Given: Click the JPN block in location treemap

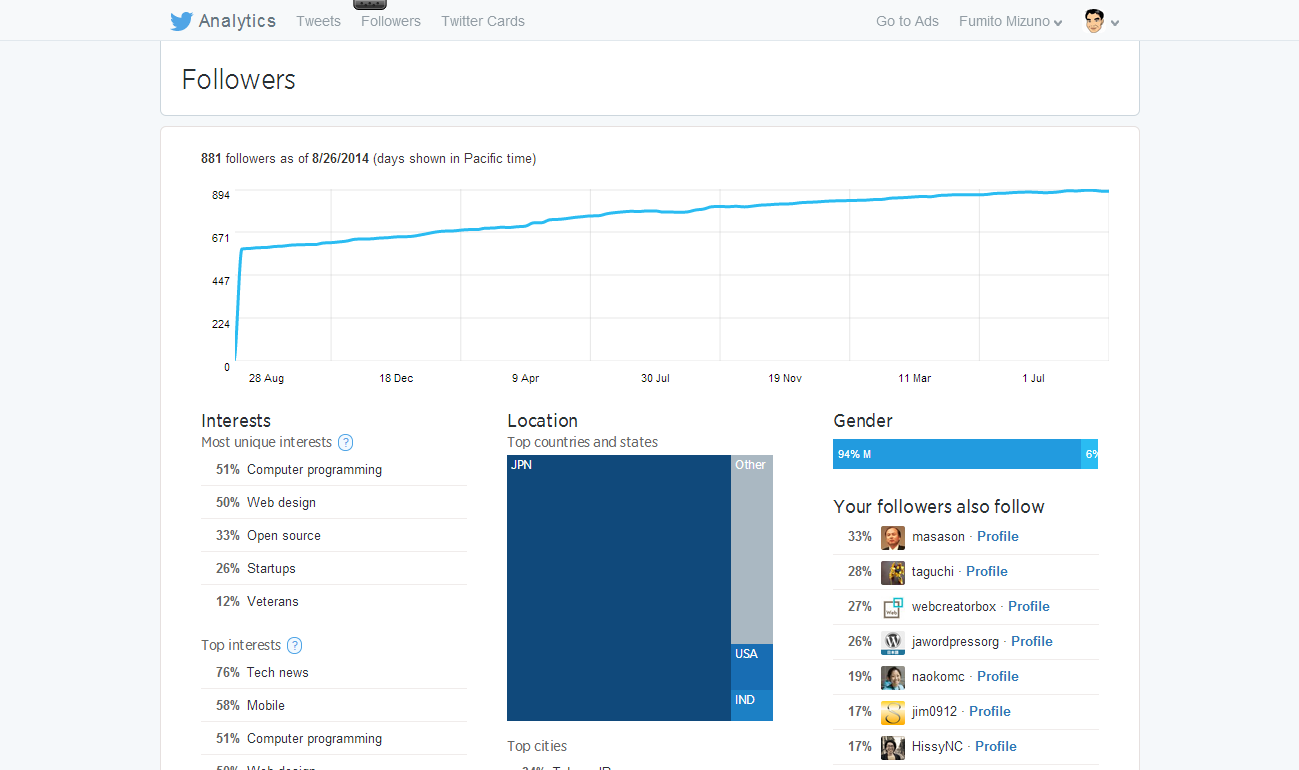Looking at the screenshot, I should coord(619,588).
